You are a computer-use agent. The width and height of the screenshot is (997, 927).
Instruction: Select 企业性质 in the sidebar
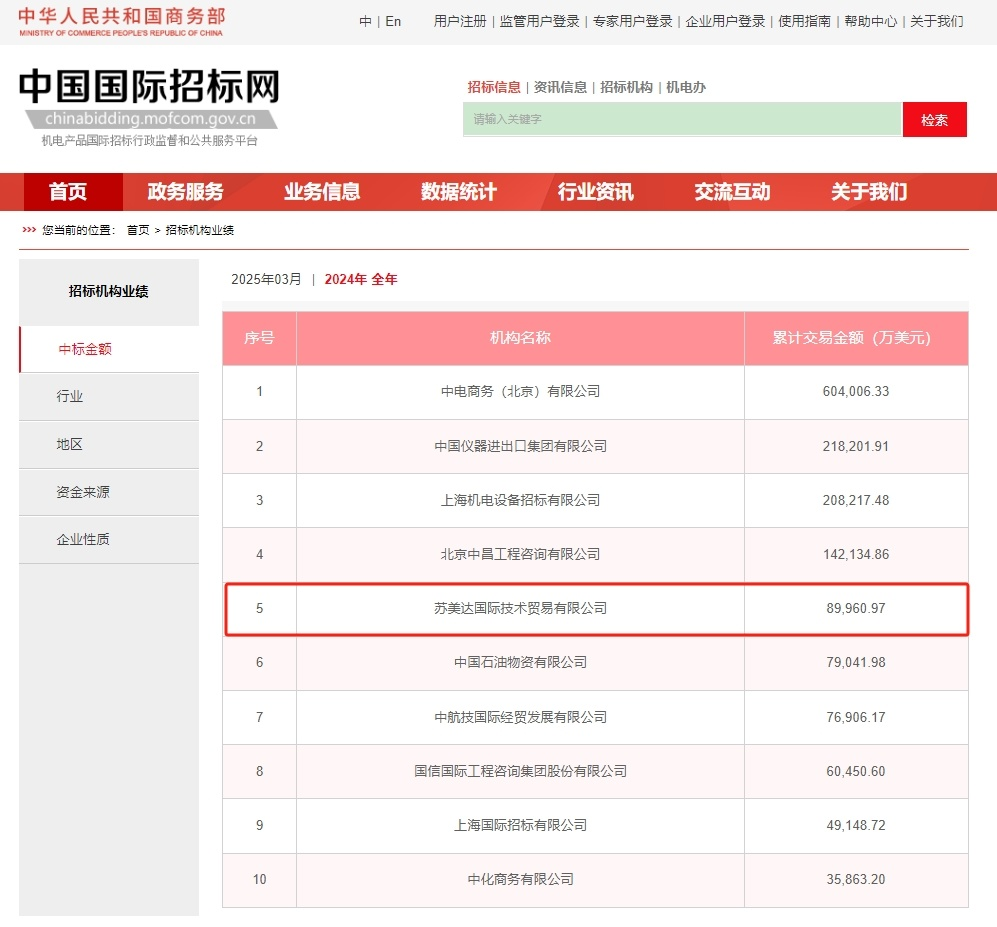pyautogui.click(x=109, y=539)
